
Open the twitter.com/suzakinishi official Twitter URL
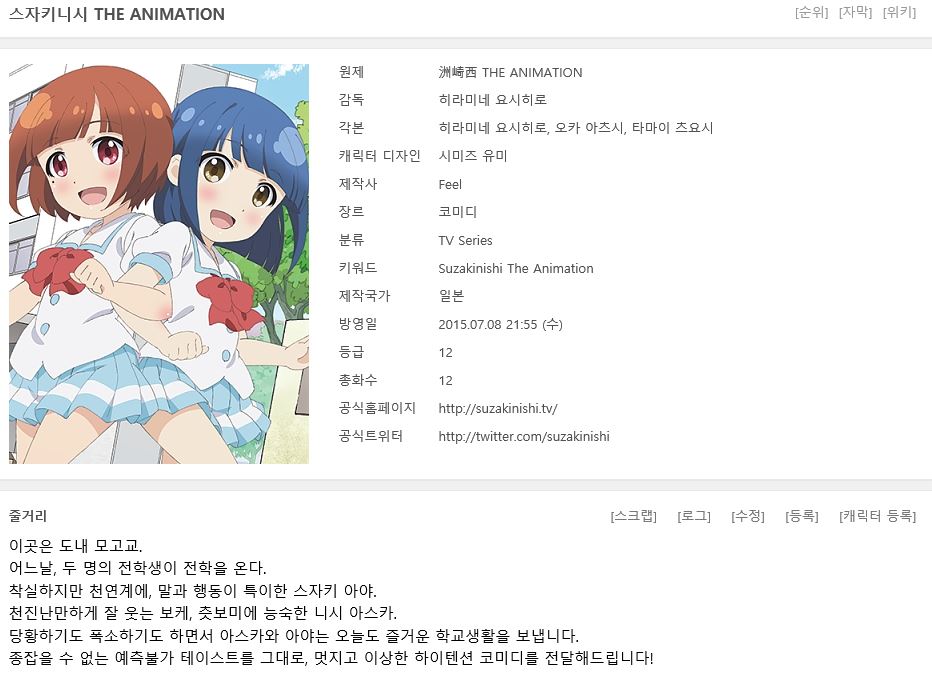tap(524, 436)
